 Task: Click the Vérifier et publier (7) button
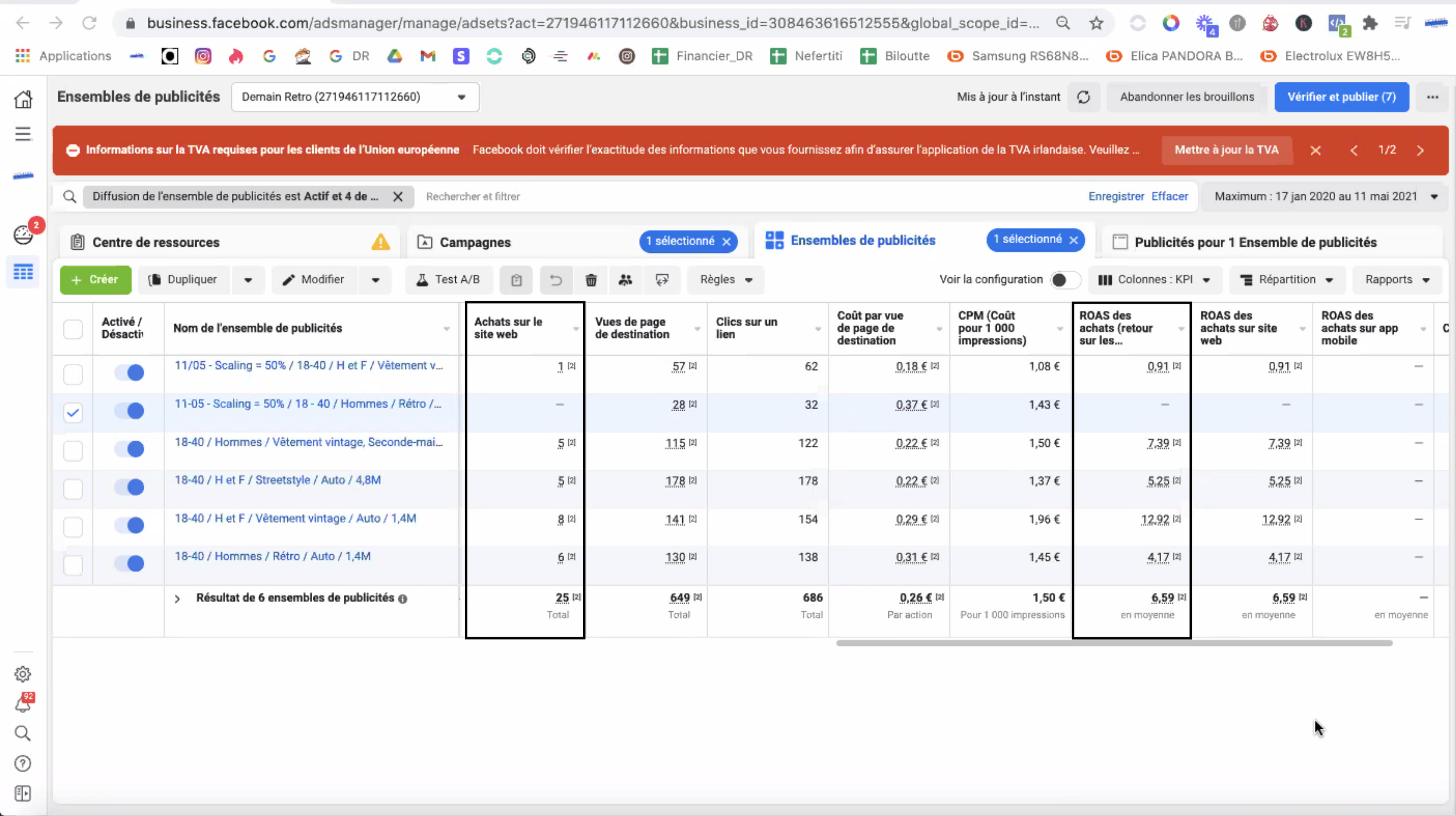pos(1341,97)
